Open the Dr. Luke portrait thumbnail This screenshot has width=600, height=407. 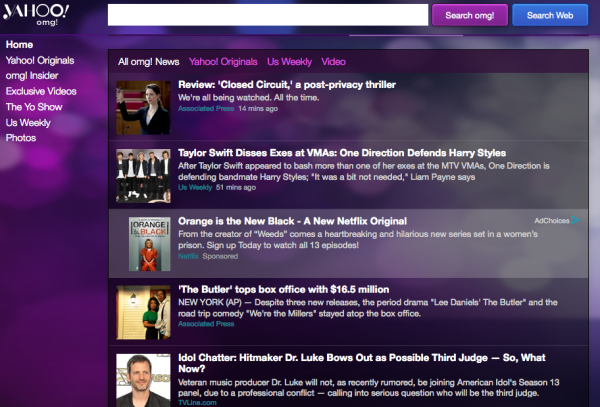[x=143, y=380]
